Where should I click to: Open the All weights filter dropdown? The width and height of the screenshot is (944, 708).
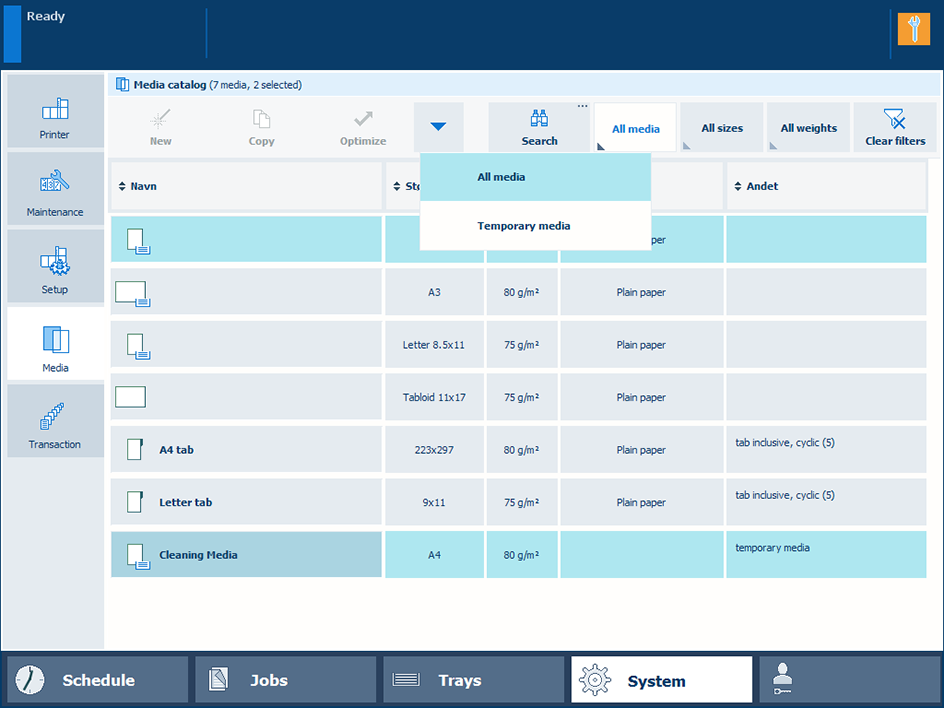point(808,128)
